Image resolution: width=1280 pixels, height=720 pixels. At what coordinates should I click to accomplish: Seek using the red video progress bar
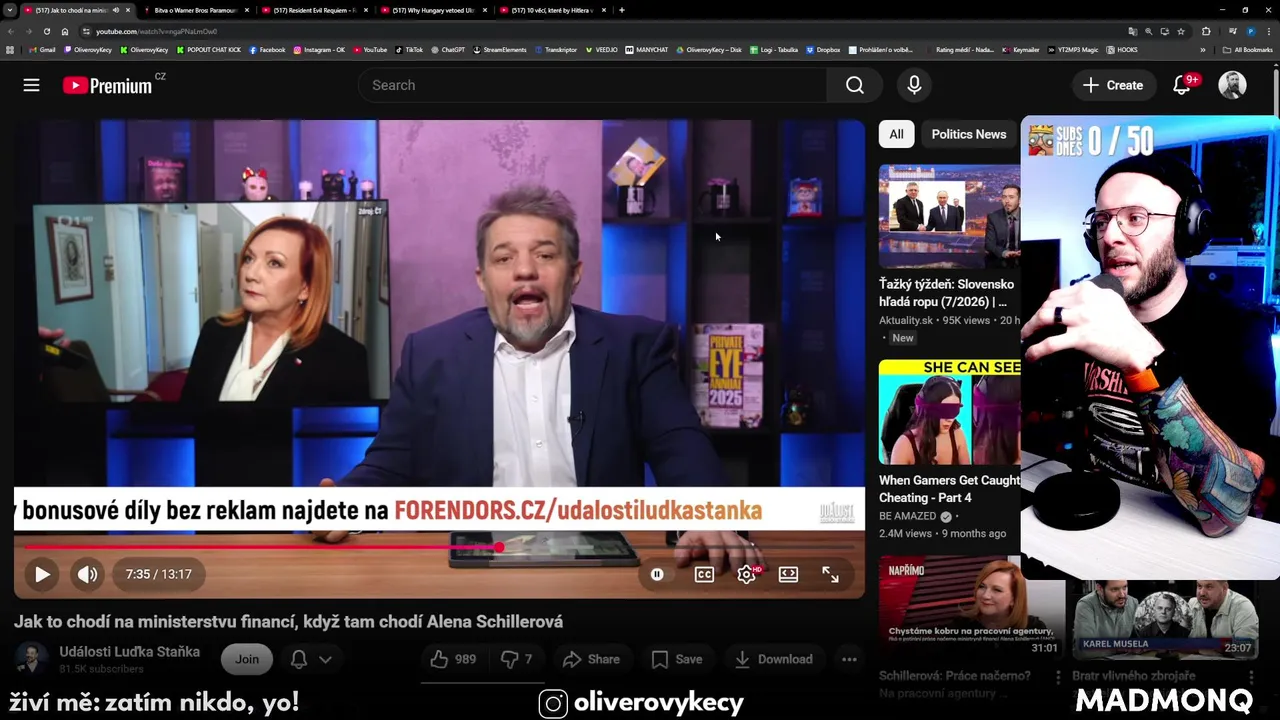coord(440,547)
